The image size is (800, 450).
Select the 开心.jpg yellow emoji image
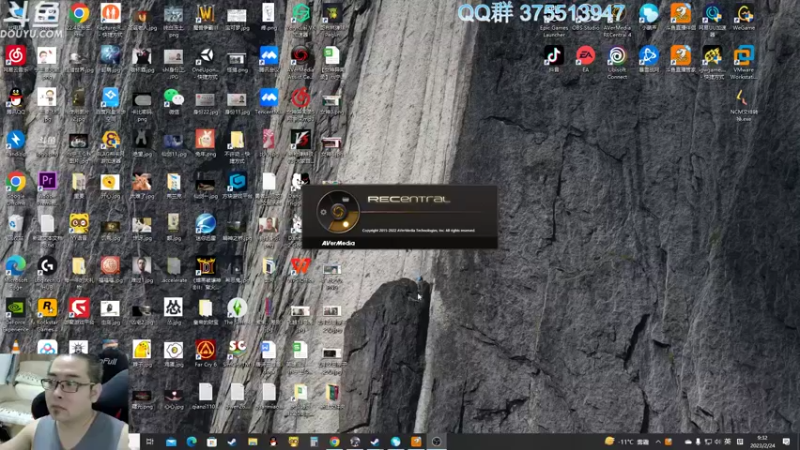[x=110, y=185]
